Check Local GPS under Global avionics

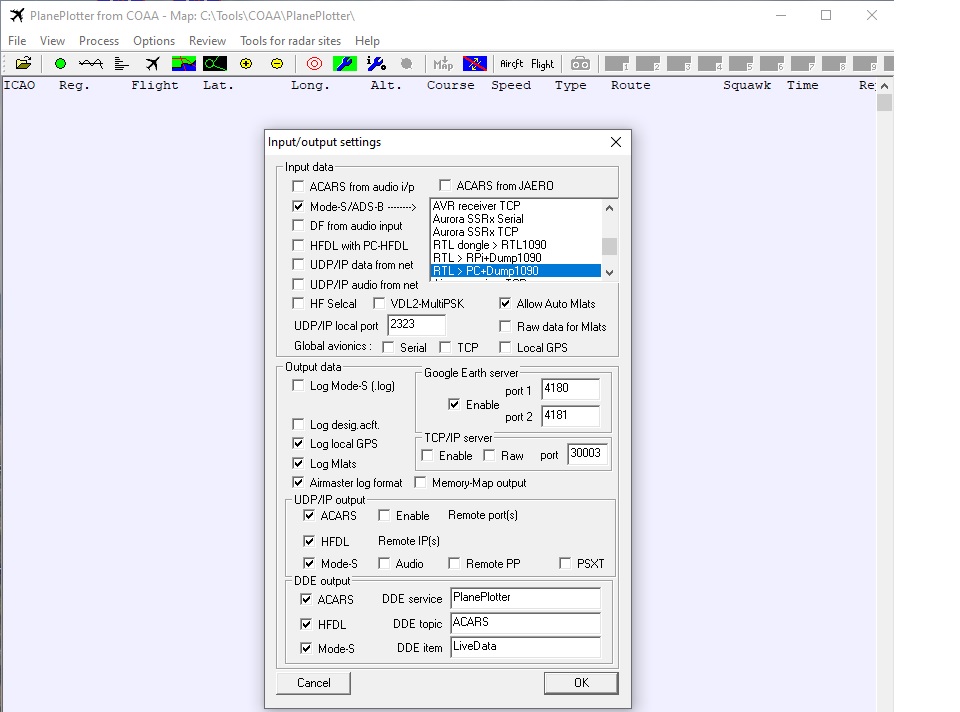point(505,347)
